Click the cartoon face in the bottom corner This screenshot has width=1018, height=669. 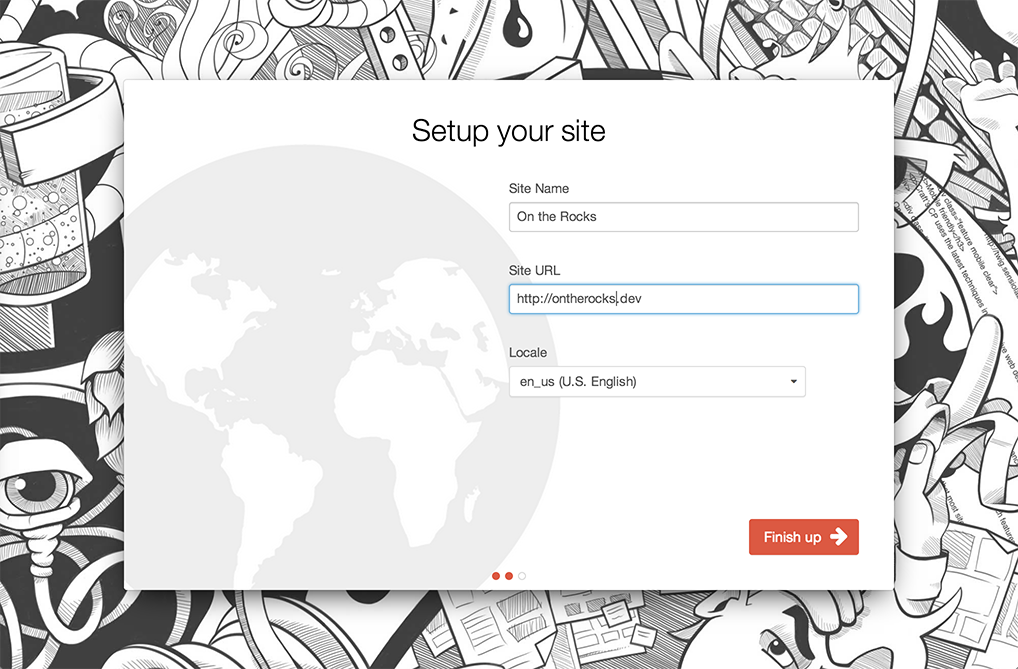[x=790, y=635]
